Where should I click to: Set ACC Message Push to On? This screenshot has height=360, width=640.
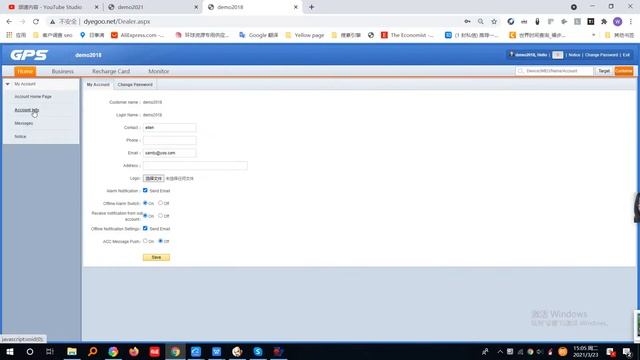coord(145,241)
